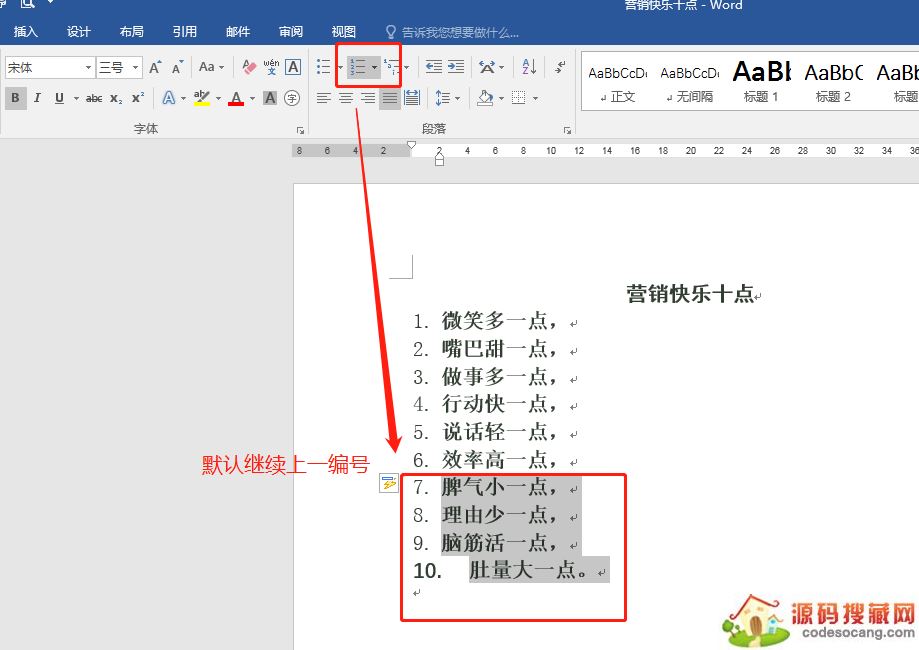Click the AutoCorrect options icon beside item 7
The image size is (919, 650).
coord(389,484)
